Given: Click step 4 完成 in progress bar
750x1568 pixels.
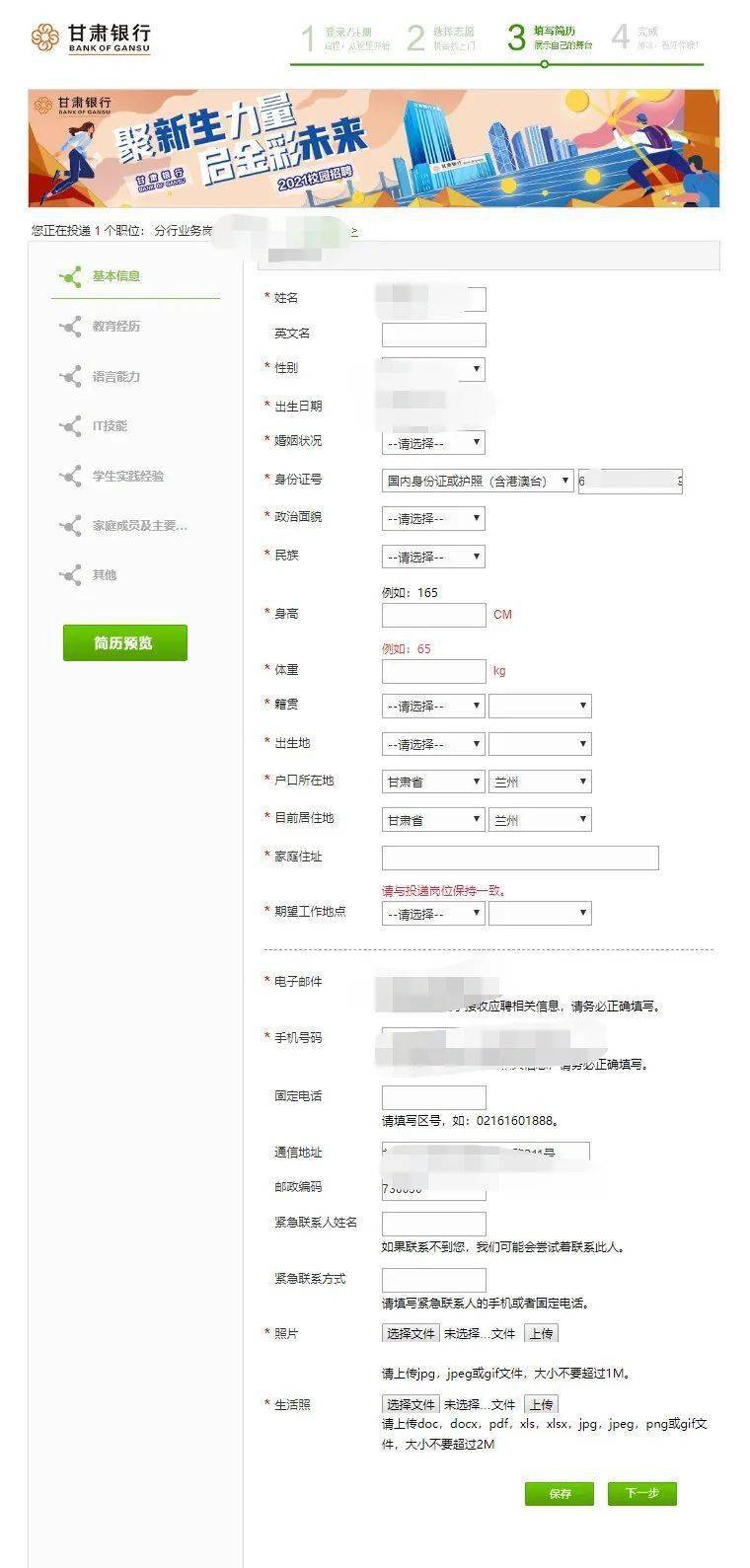Looking at the screenshot, I should click(655, 38).
